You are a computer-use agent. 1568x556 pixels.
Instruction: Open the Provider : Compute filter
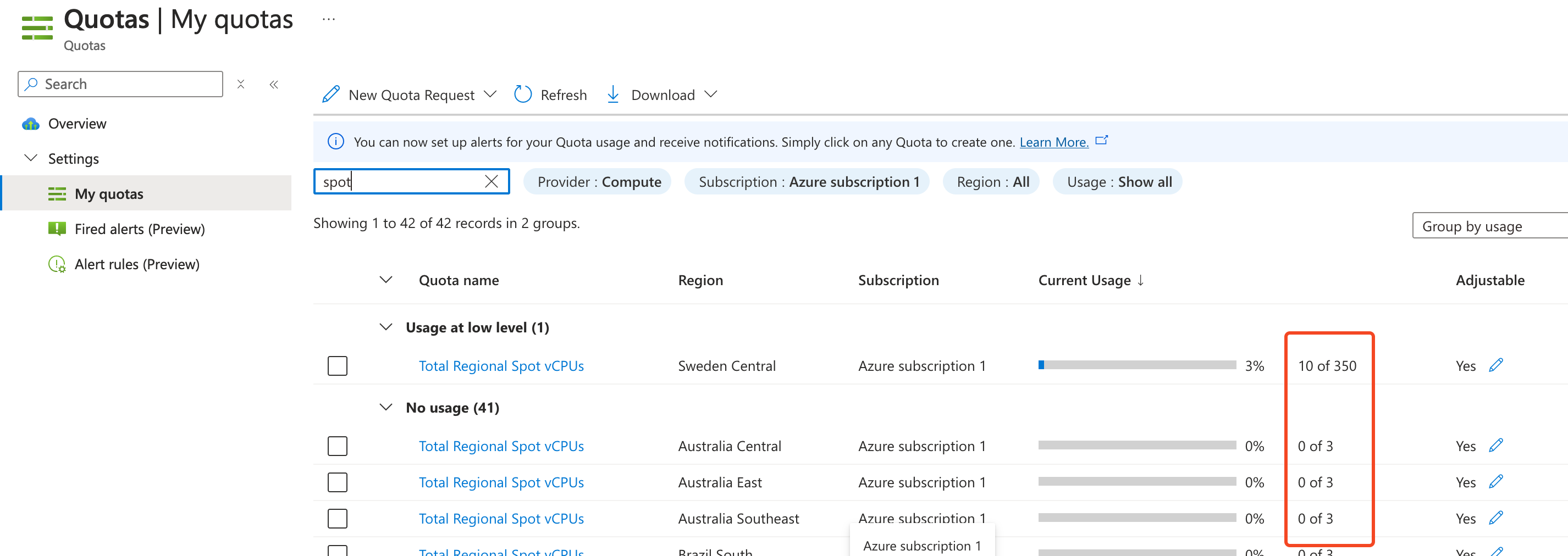pyautogui.click(x=598, y=182)
